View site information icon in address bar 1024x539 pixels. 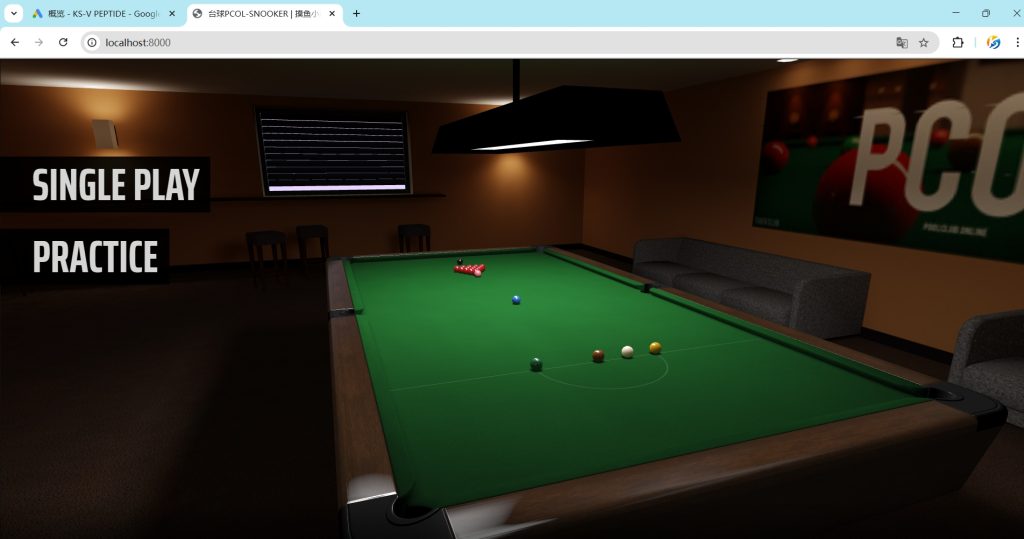click(92, 42)
